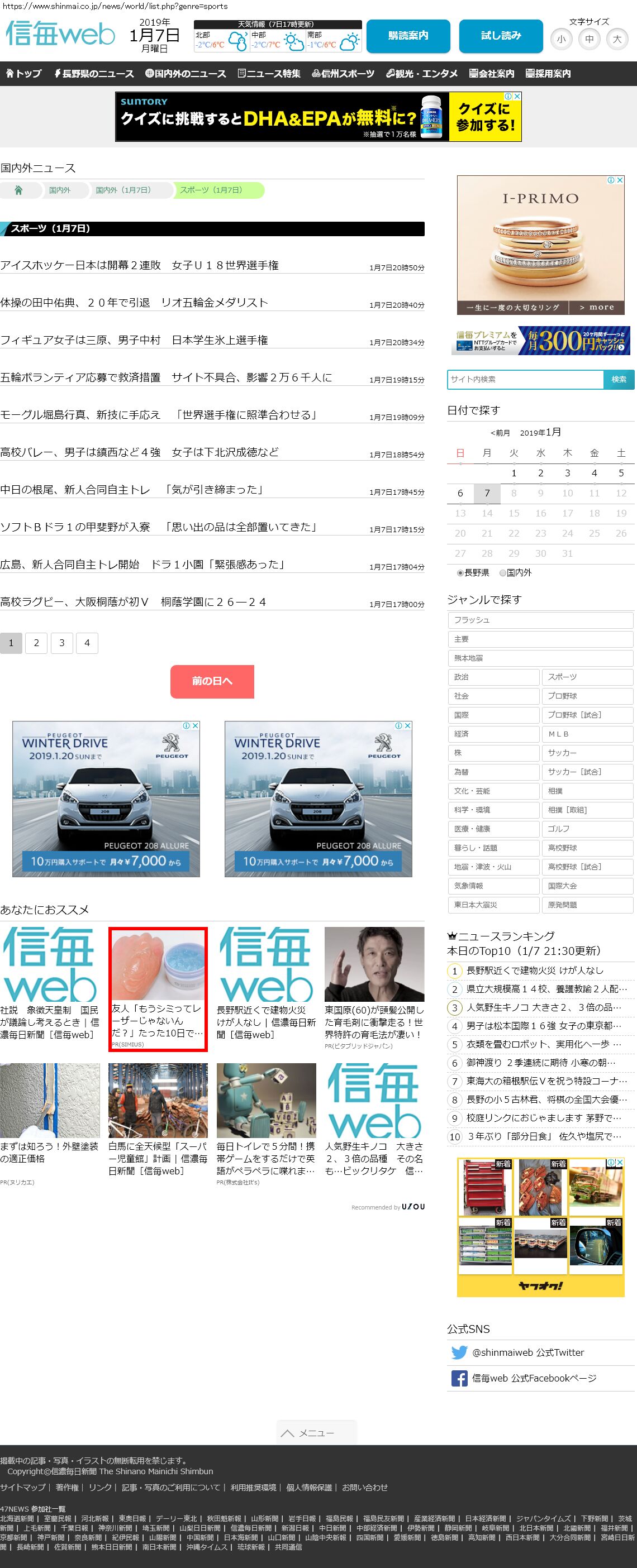
Task: Go to page 2 of the list
Action: pos(36,643)
